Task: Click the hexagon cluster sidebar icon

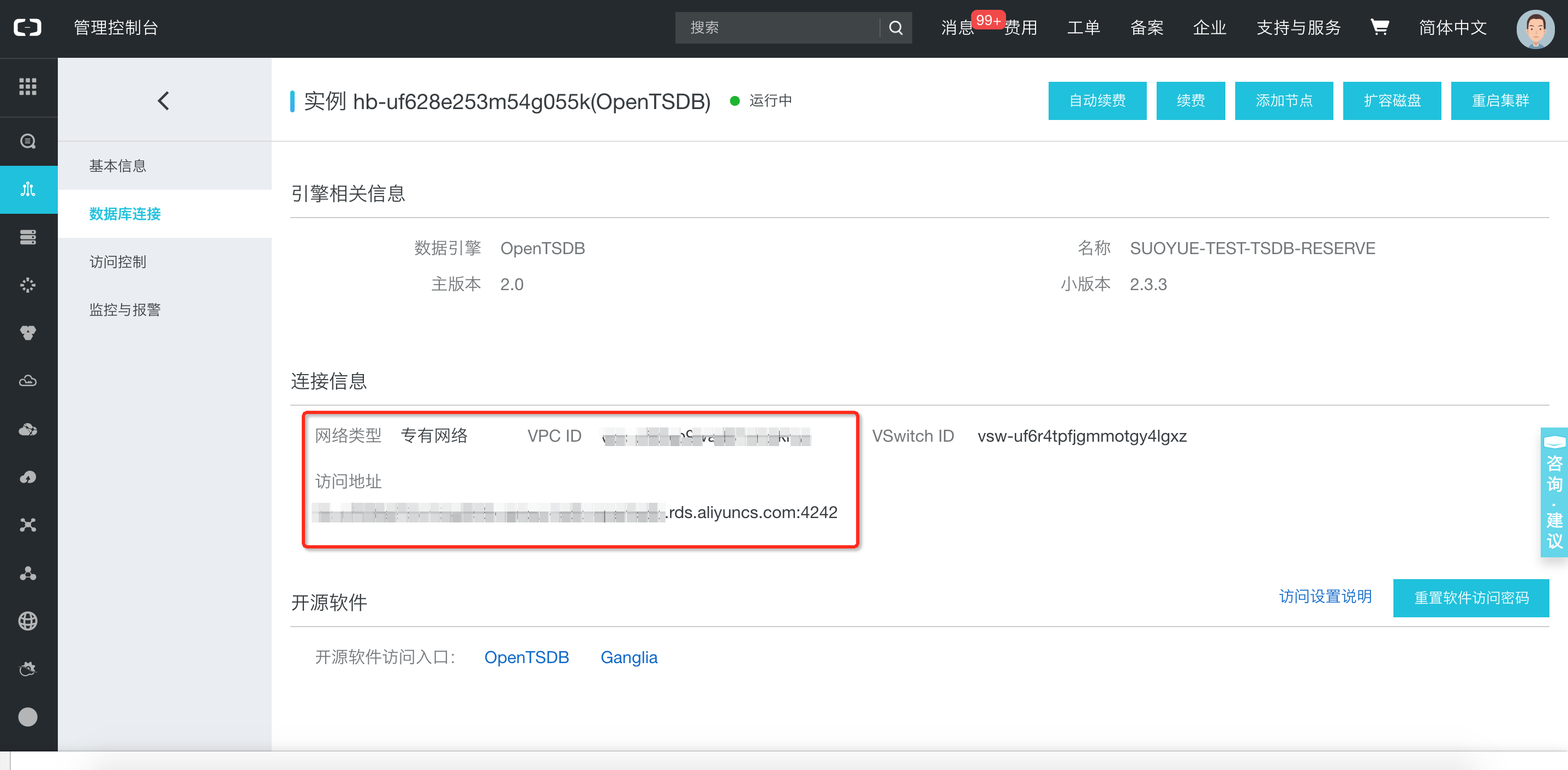Action: tap(28, 333)
